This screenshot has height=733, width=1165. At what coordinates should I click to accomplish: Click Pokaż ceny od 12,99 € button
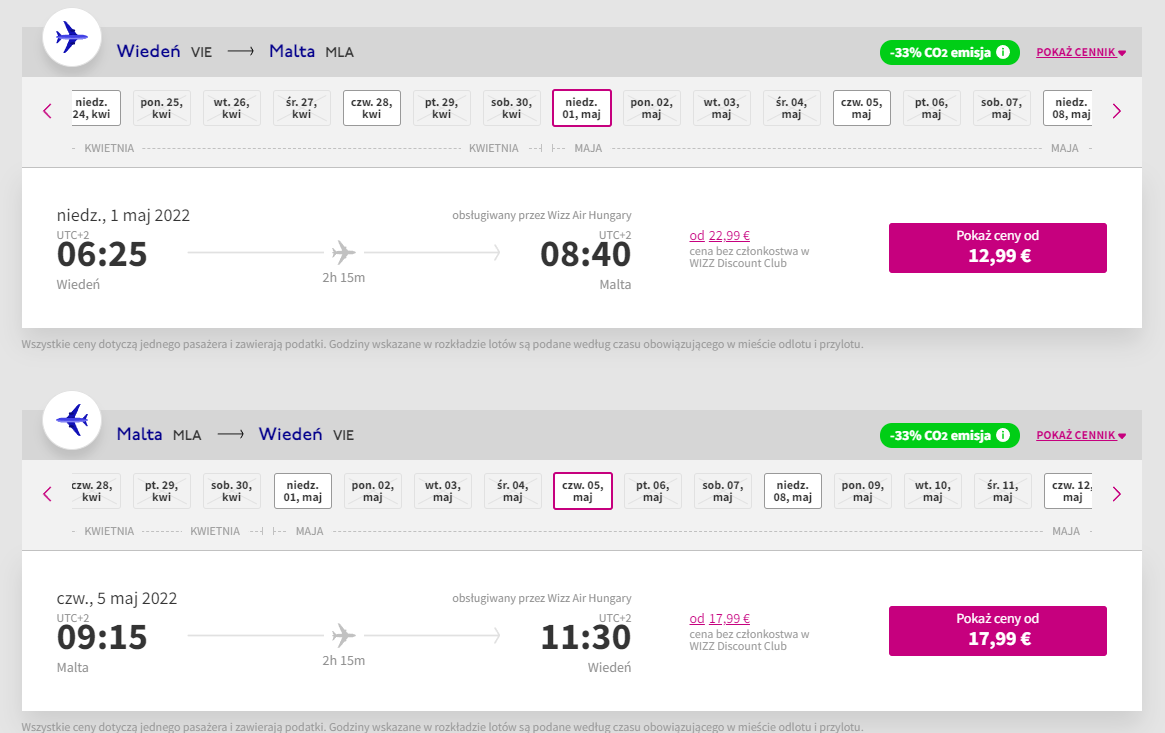[998, 248]
